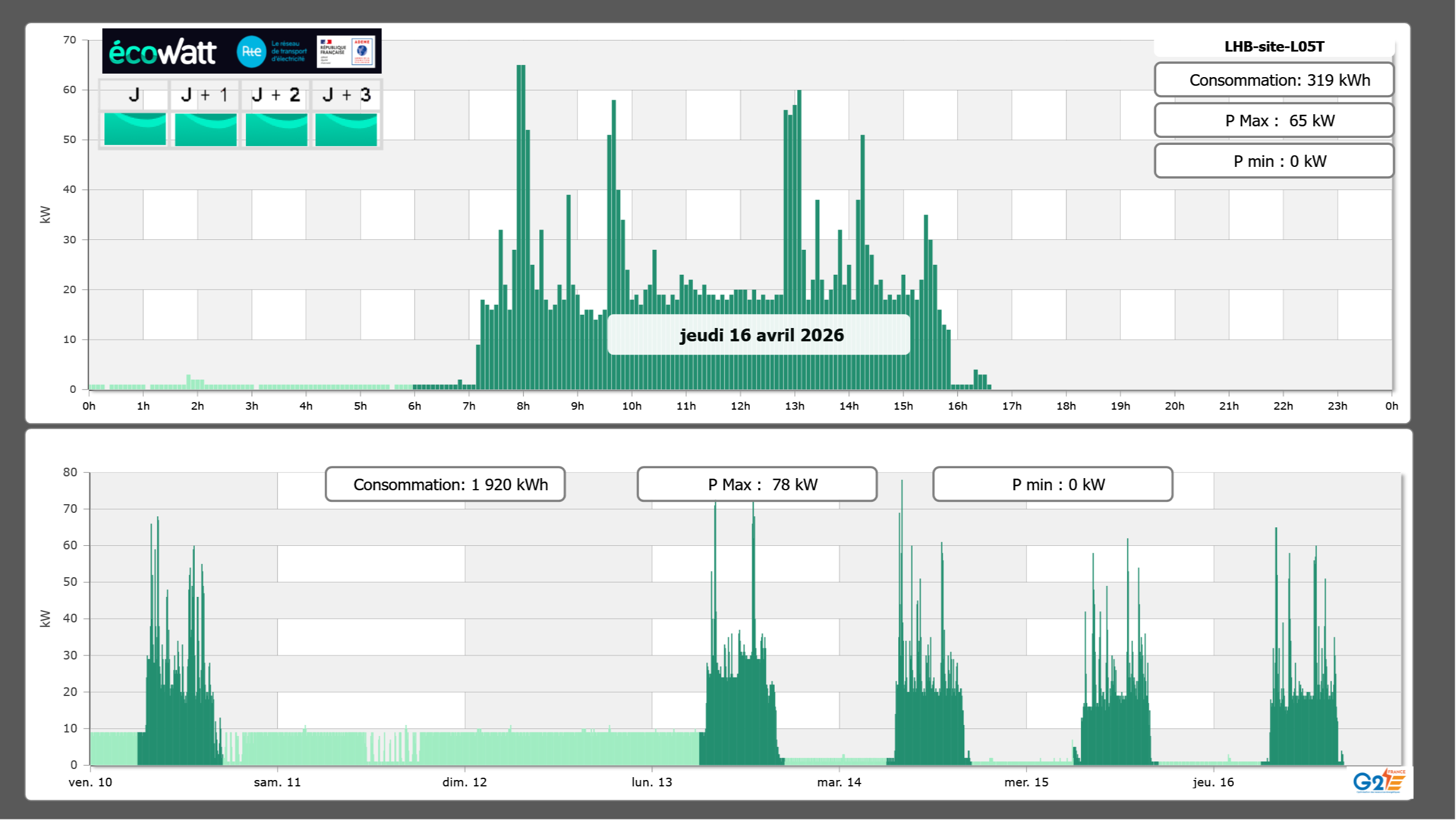Select the J + 3 signal tile
This screenshot has width=1456, height=820.
(x=346, y=129)
